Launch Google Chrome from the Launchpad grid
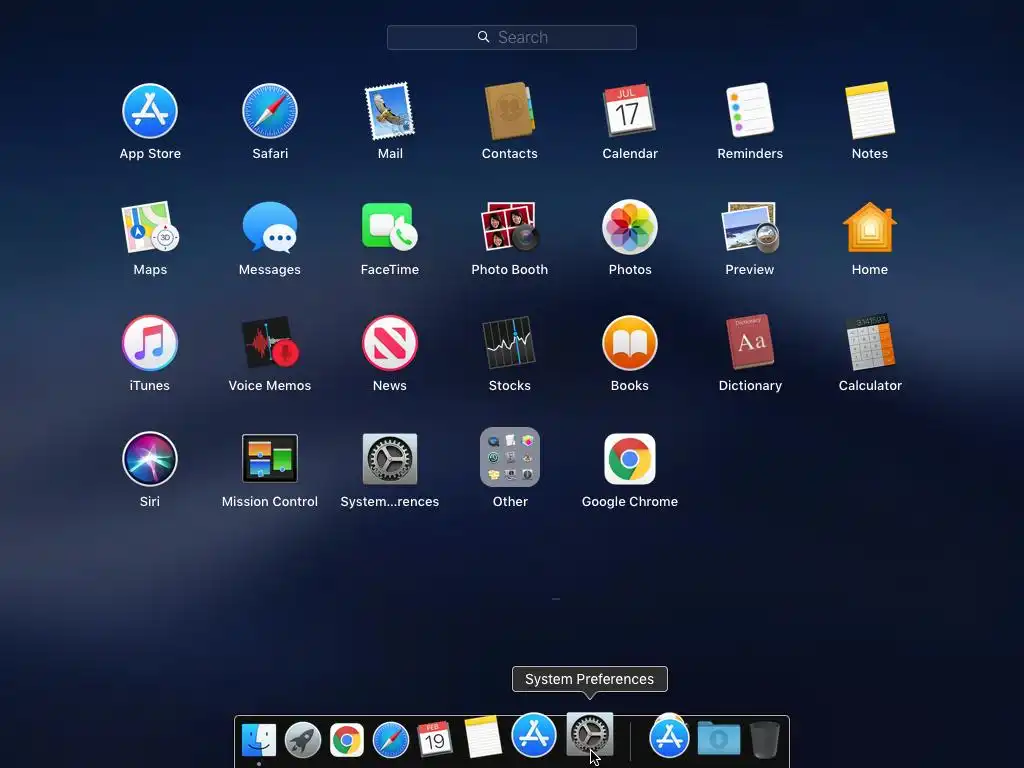1024x768 pixels. click(x=630, y=458)
